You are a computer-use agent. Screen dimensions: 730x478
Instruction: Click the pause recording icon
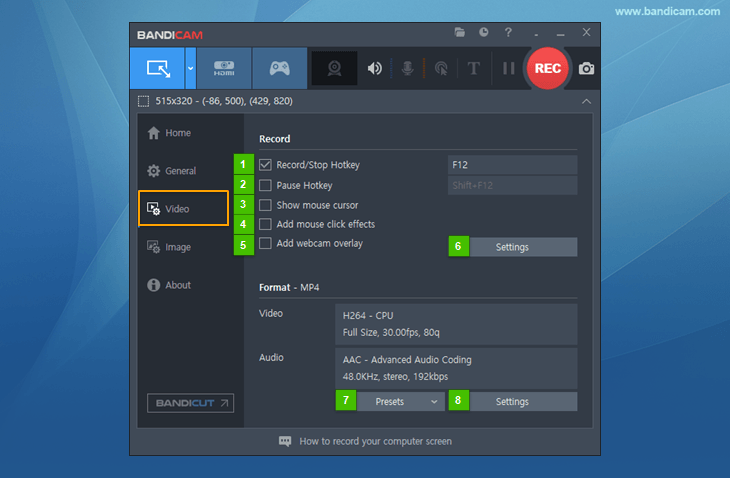tap(508, 68)
